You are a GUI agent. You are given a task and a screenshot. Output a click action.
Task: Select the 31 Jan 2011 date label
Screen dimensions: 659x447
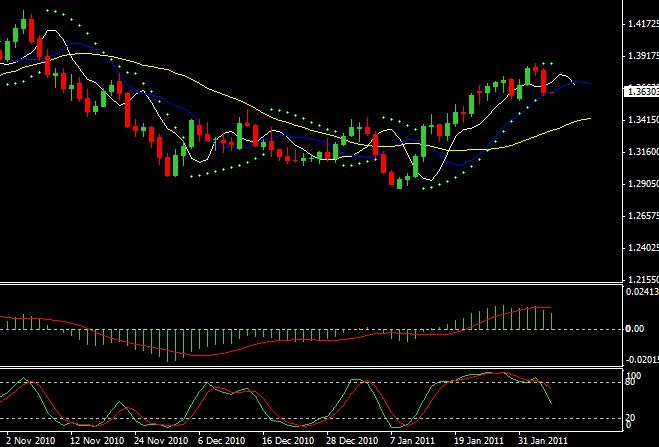[x=545, y=441]
